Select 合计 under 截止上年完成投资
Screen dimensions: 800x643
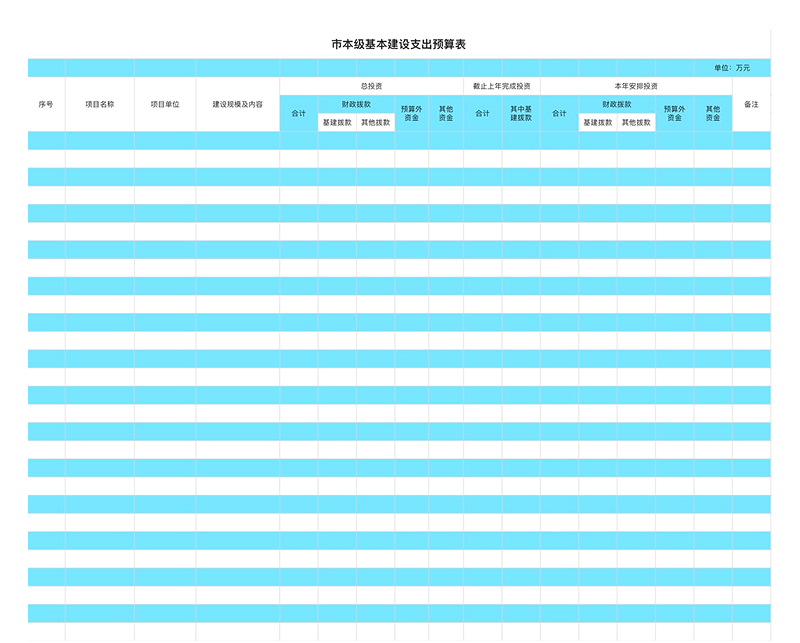pyautogui.click(x=483, y=113)
